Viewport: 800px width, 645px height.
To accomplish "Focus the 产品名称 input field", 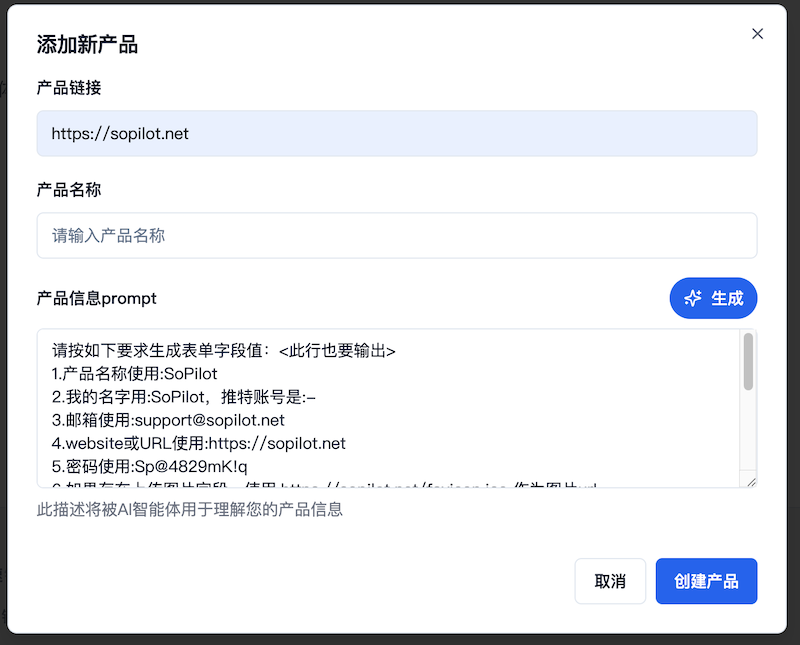I will tap(396, 235).
